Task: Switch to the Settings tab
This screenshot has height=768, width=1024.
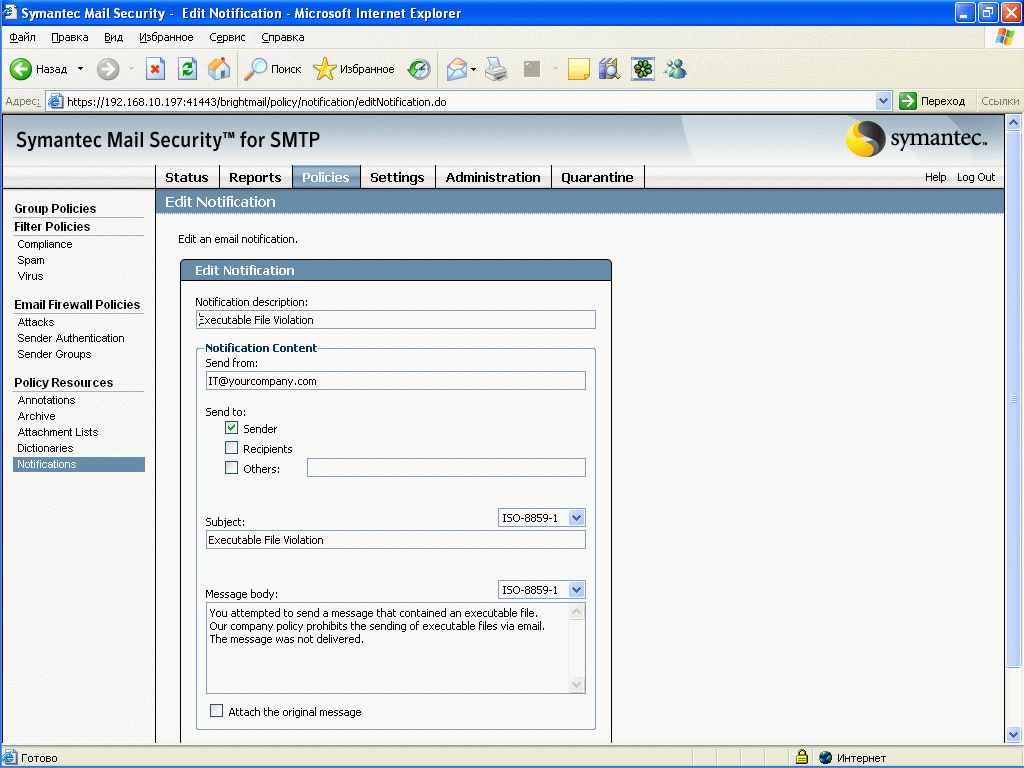Action: point(397,178)
